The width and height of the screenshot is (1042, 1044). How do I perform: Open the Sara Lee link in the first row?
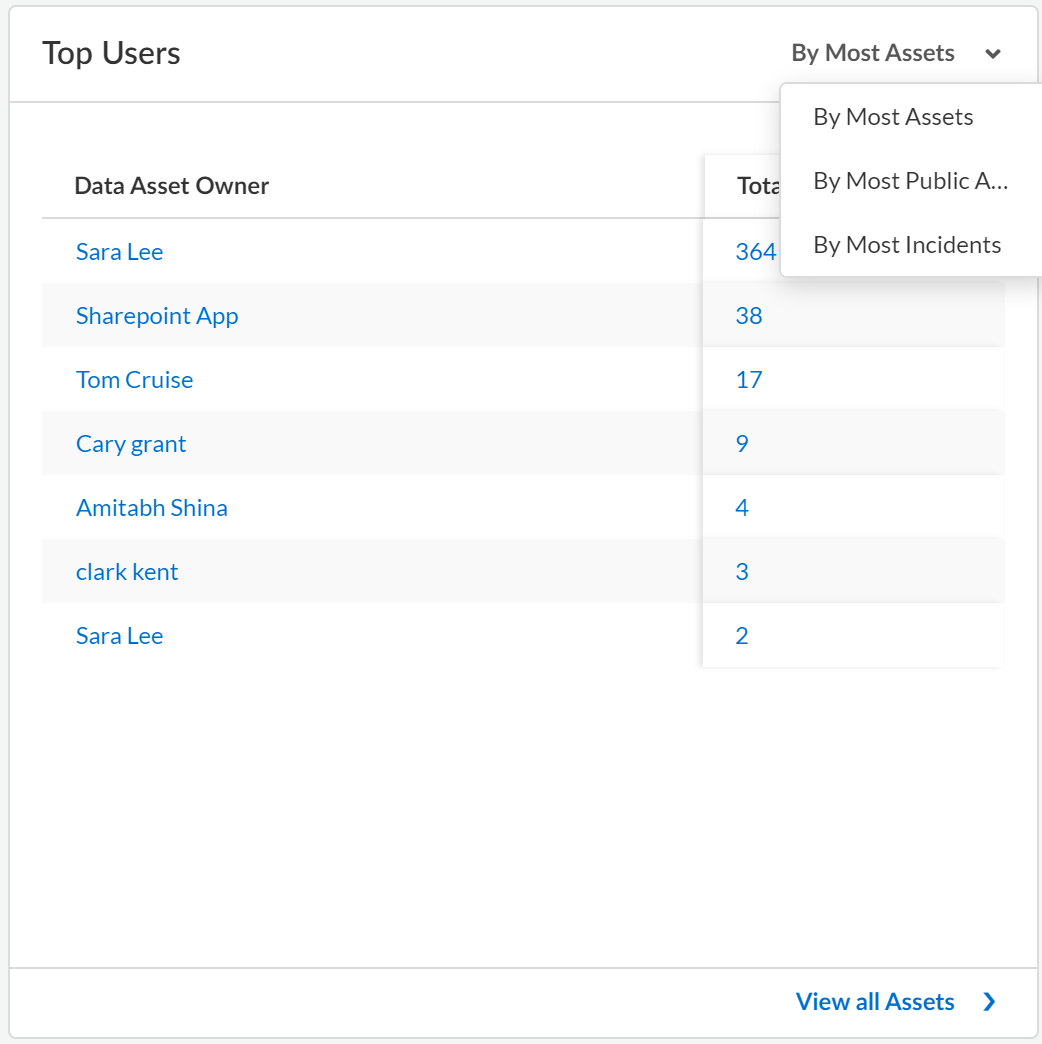pos(119,252)
